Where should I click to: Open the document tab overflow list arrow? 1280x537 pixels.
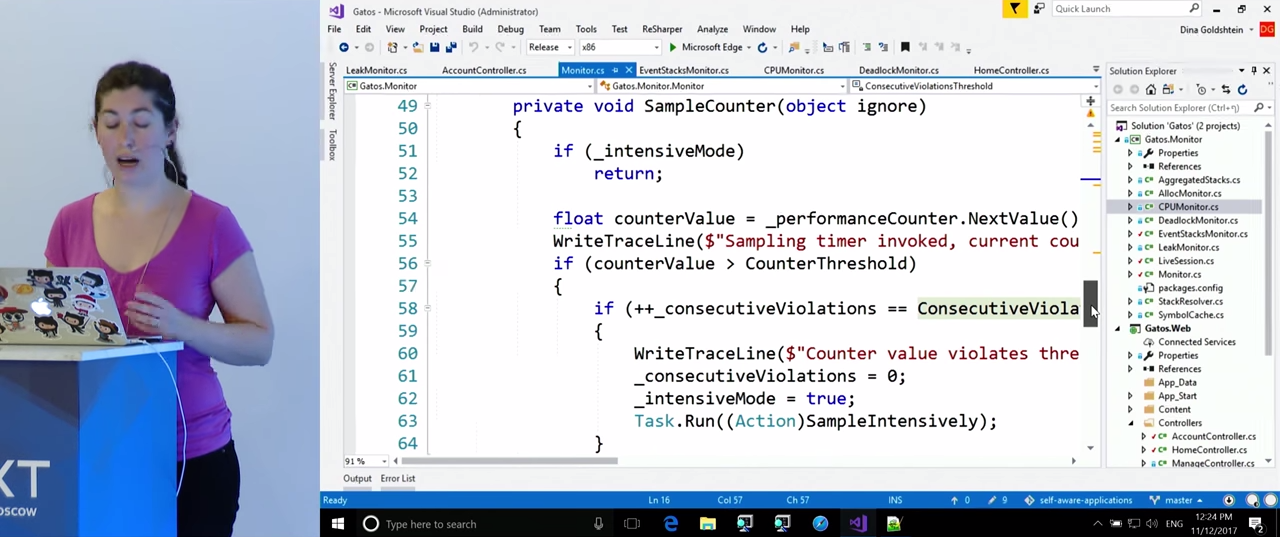pyautogui.click(x=1095, y=70)
